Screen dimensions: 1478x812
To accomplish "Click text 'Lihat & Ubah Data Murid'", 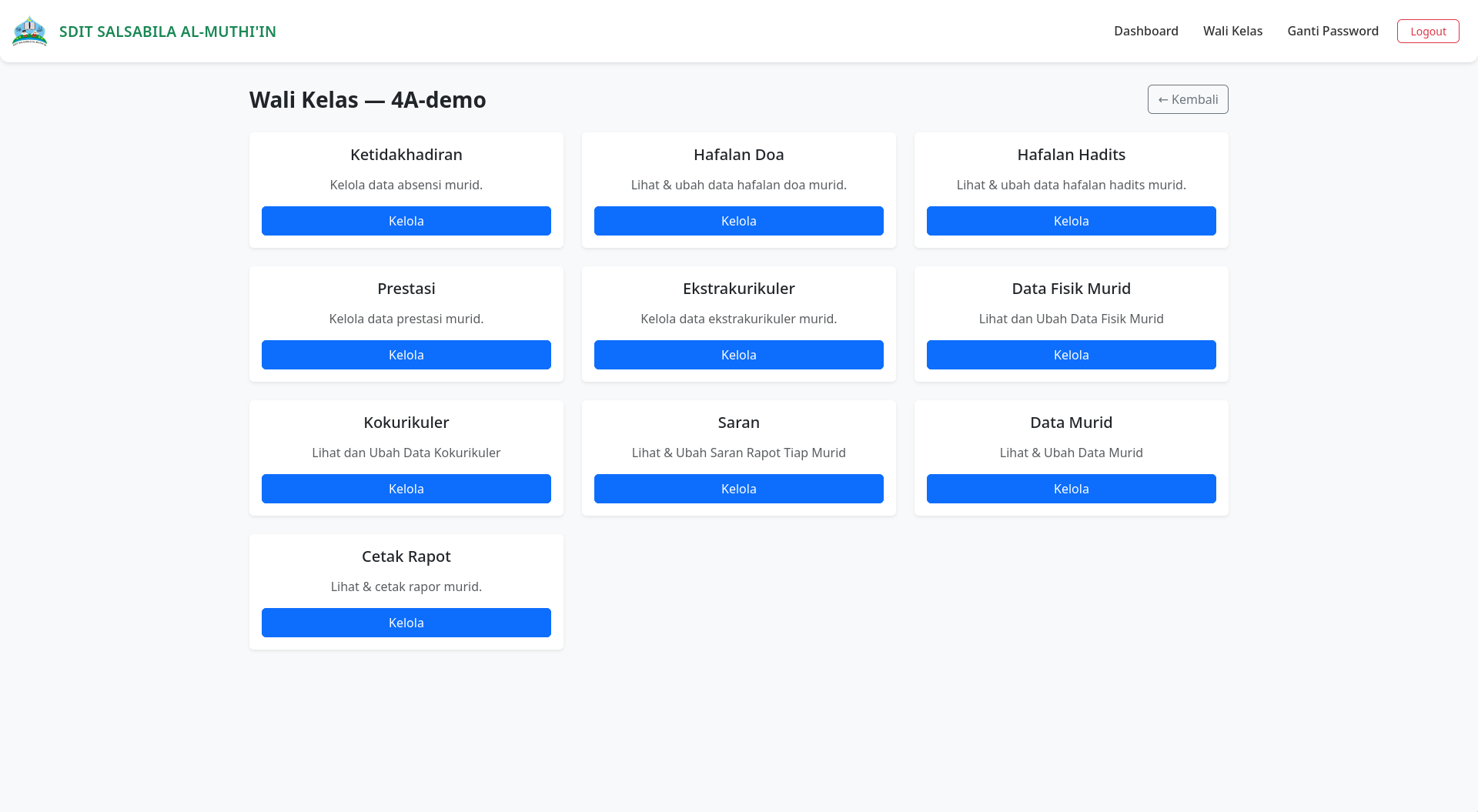I will pos(1072,453).
